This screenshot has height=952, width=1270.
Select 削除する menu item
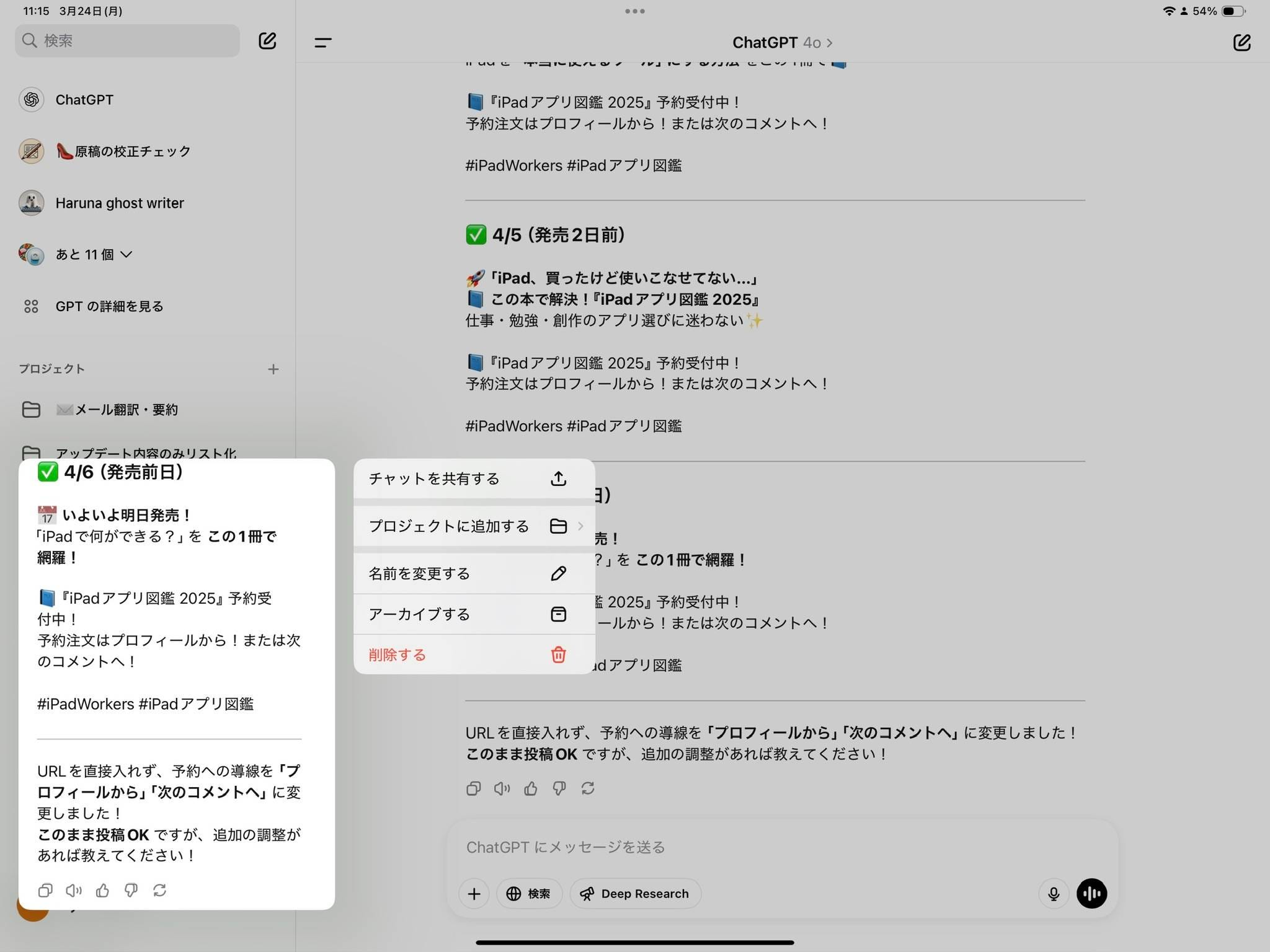[x=474, y=654]
